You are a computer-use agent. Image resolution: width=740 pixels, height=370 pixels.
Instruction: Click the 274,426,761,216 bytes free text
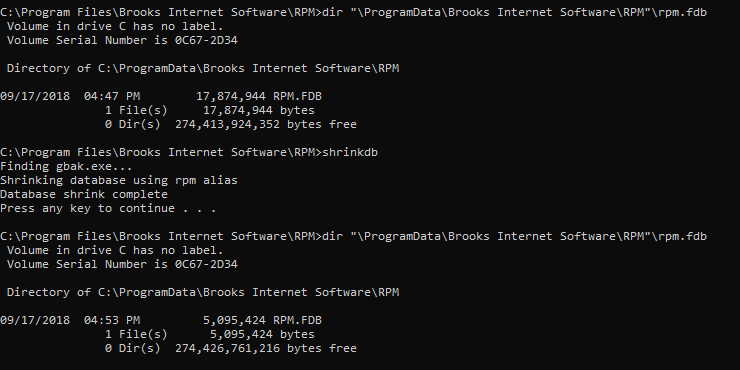click(266, 348)
